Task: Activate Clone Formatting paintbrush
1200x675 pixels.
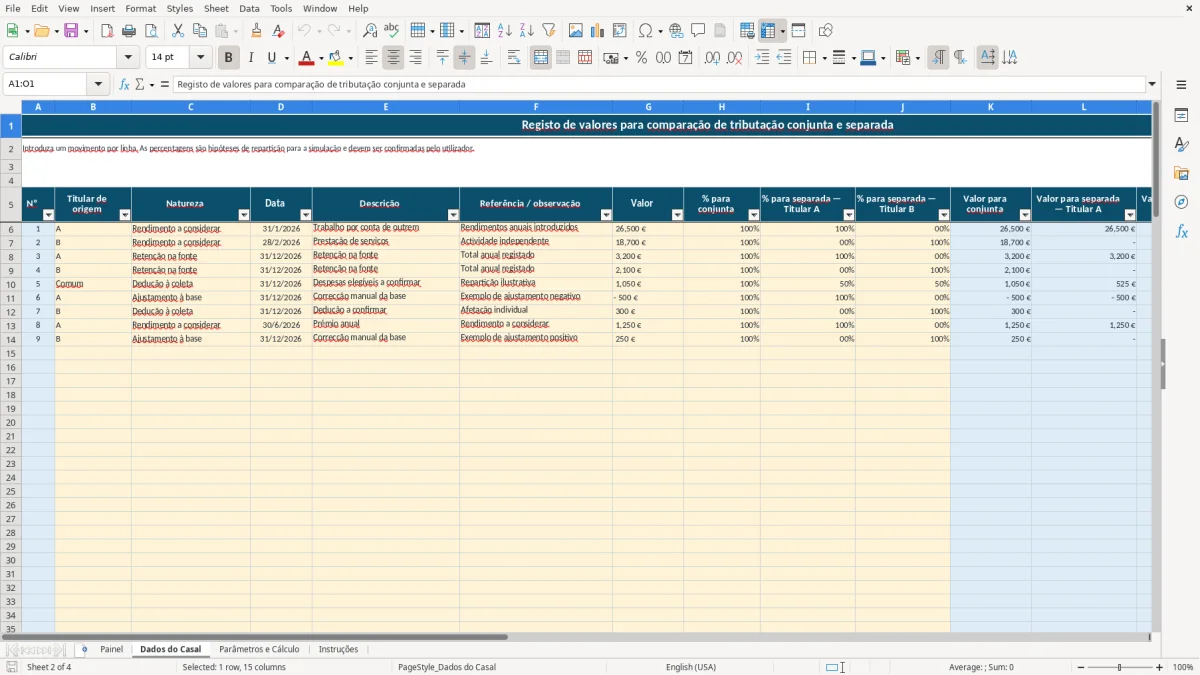Action: [x=256, y=31]
